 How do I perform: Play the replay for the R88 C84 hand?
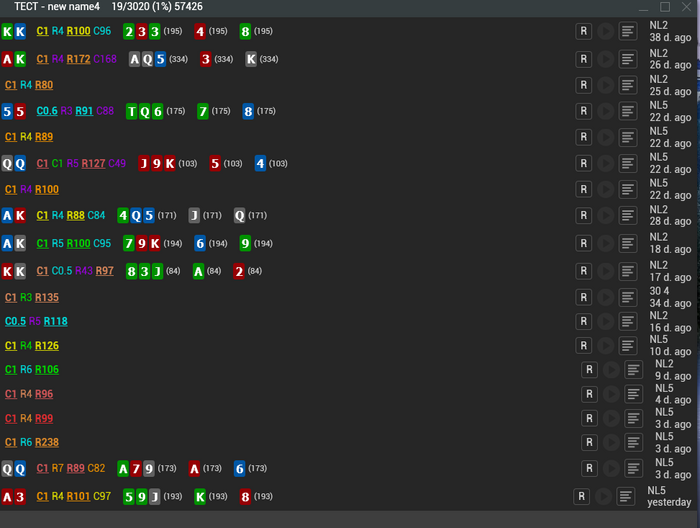(605, 216)
